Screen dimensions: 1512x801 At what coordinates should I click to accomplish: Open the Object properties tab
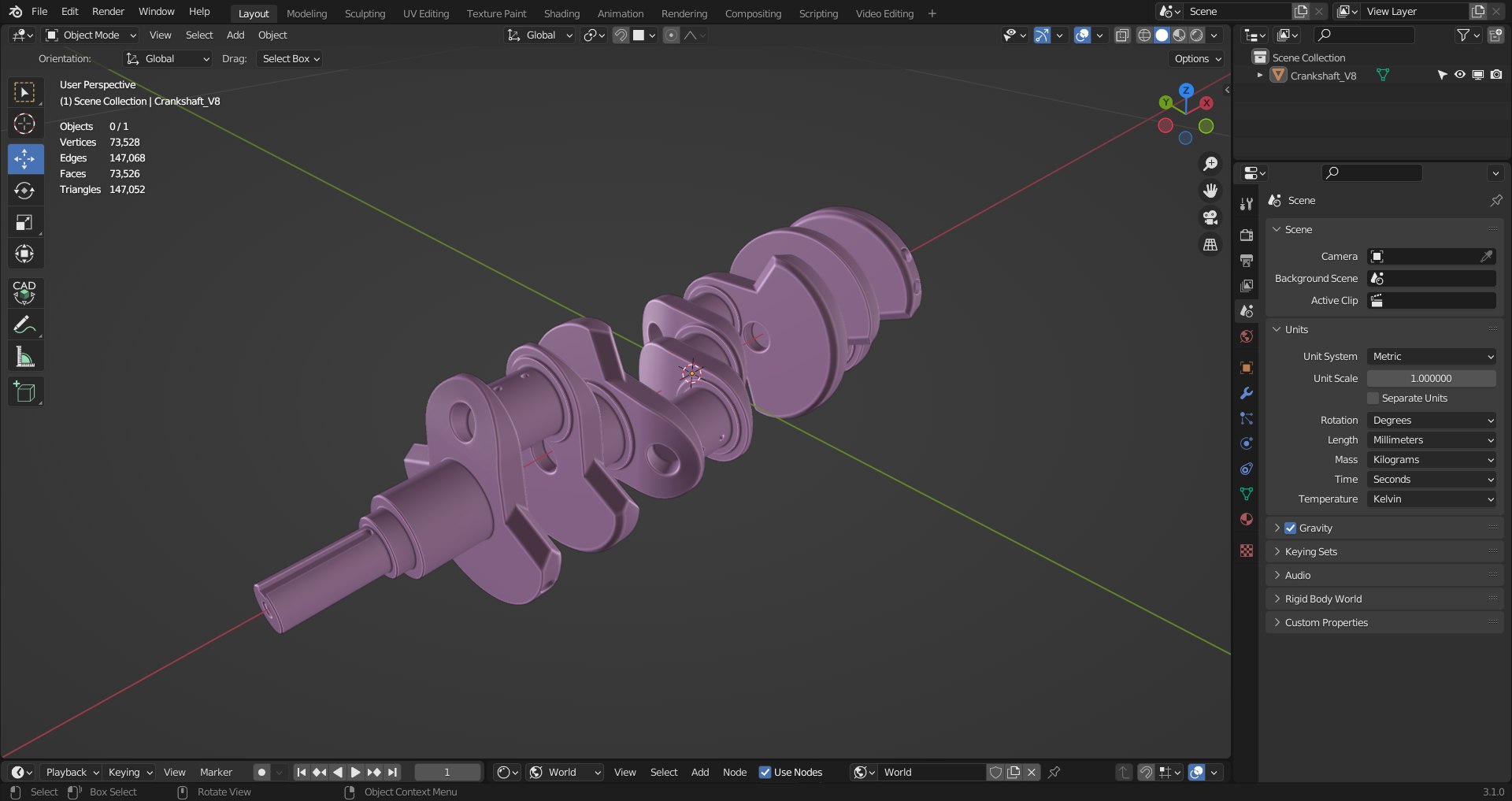pos(1246,368)
